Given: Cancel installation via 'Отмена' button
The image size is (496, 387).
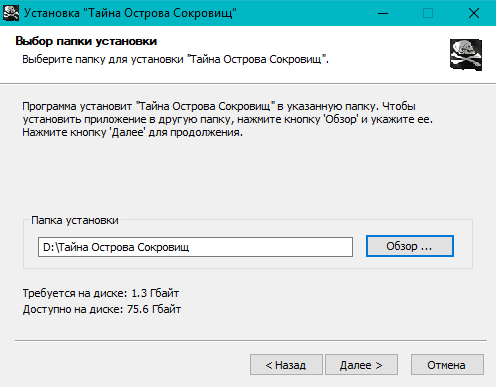Looking at the screenshot, I should pos(447,365).
